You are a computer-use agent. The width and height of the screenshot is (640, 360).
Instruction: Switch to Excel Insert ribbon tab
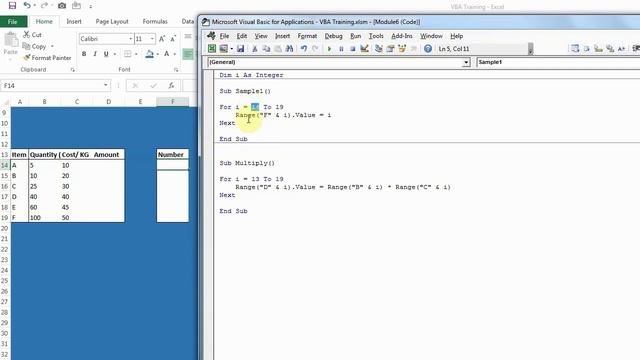tap(74, 21)
